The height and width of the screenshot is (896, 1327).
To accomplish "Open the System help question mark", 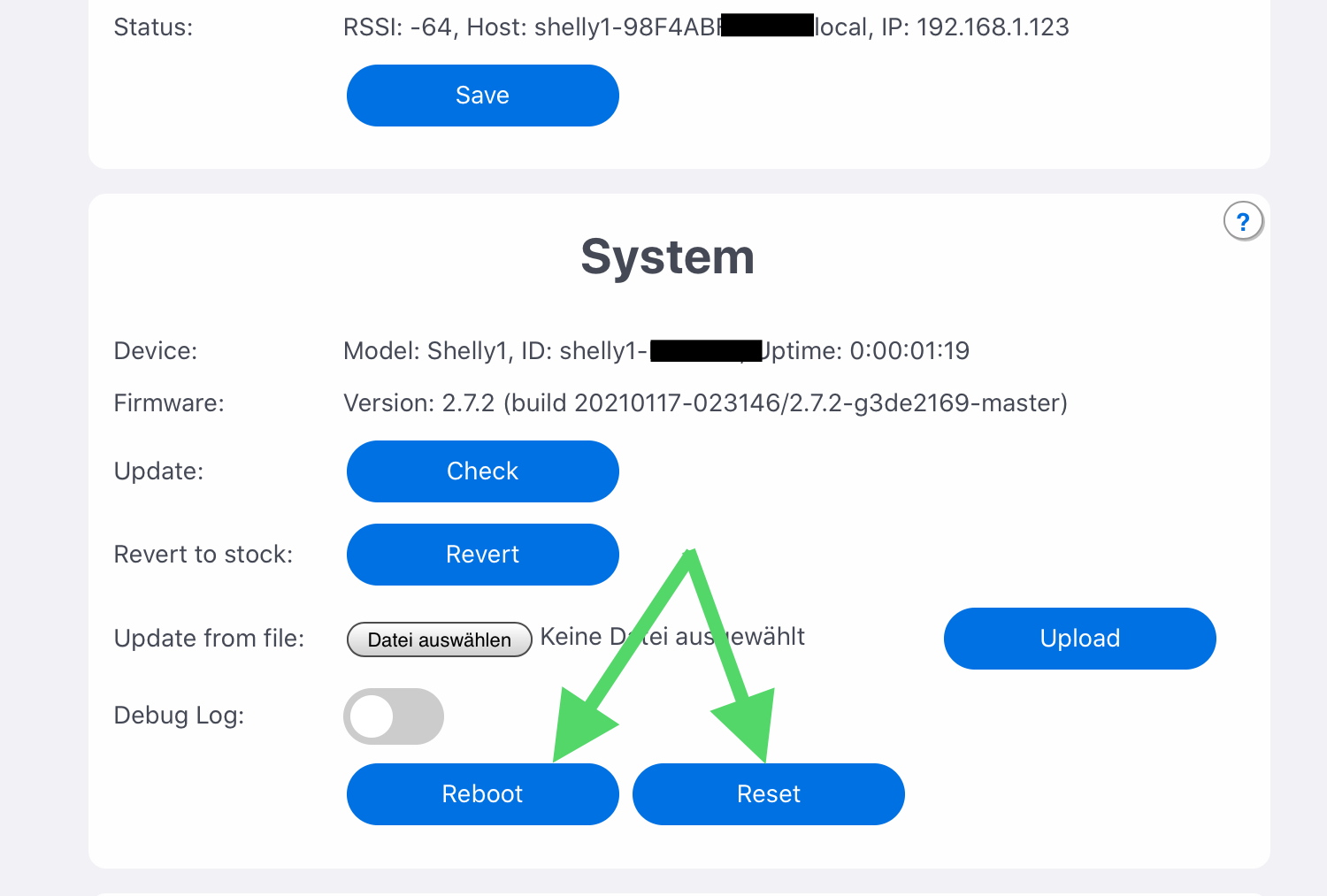I will coord(1243,221).
